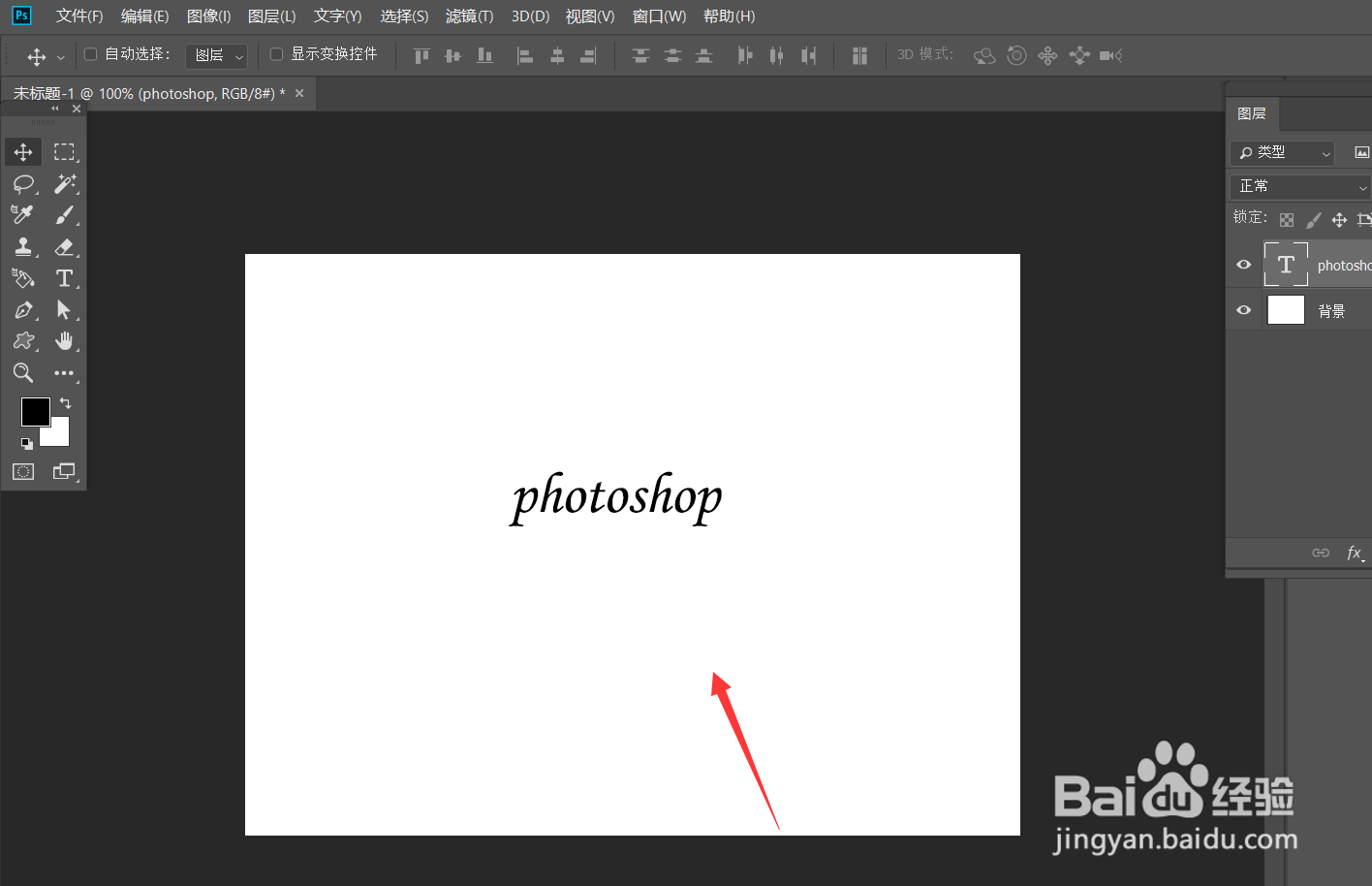The width and height of the screenshot is (1372, 886).
Task: Select the Pen tool
Action: pyautogui.click(x=23, y=310)
